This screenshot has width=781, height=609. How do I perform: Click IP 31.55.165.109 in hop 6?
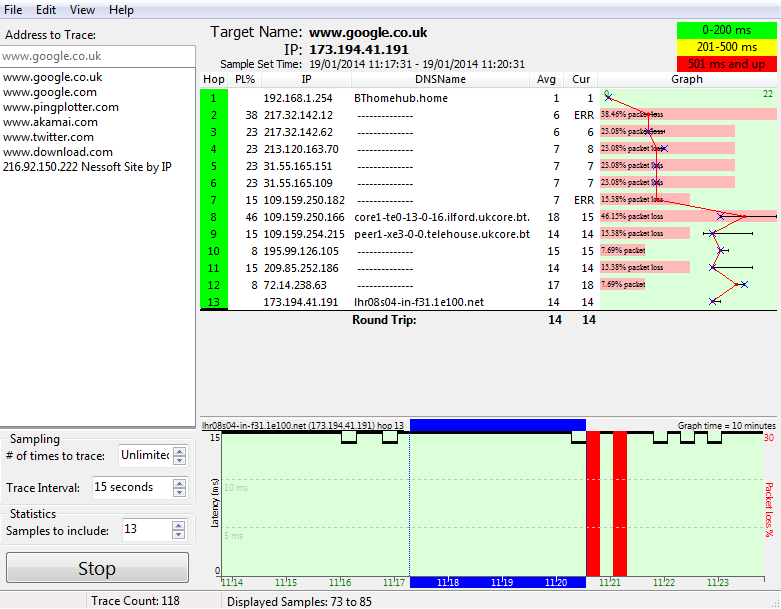tap(298, 183)
